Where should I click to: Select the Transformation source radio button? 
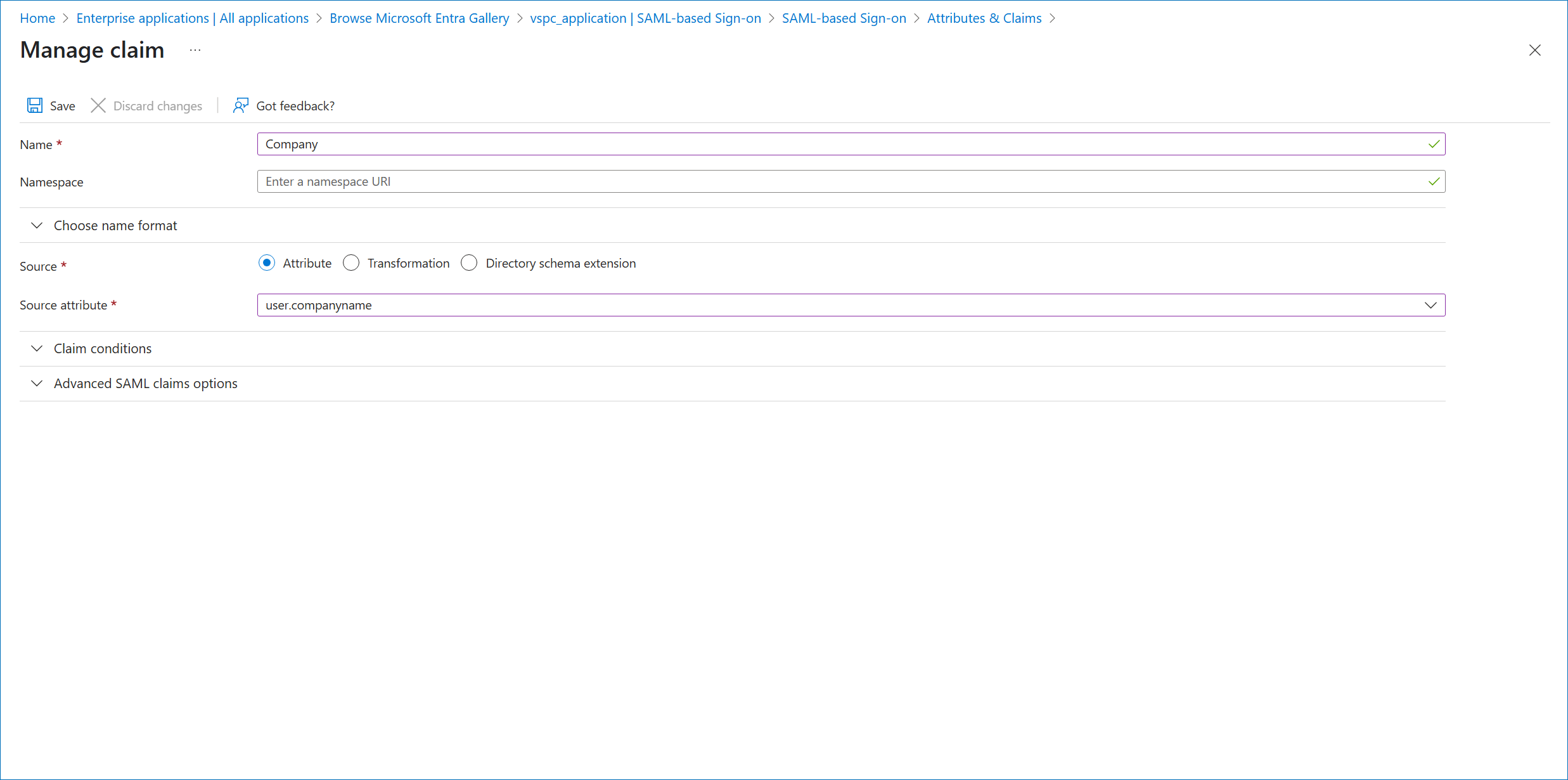tap(351, 263)
